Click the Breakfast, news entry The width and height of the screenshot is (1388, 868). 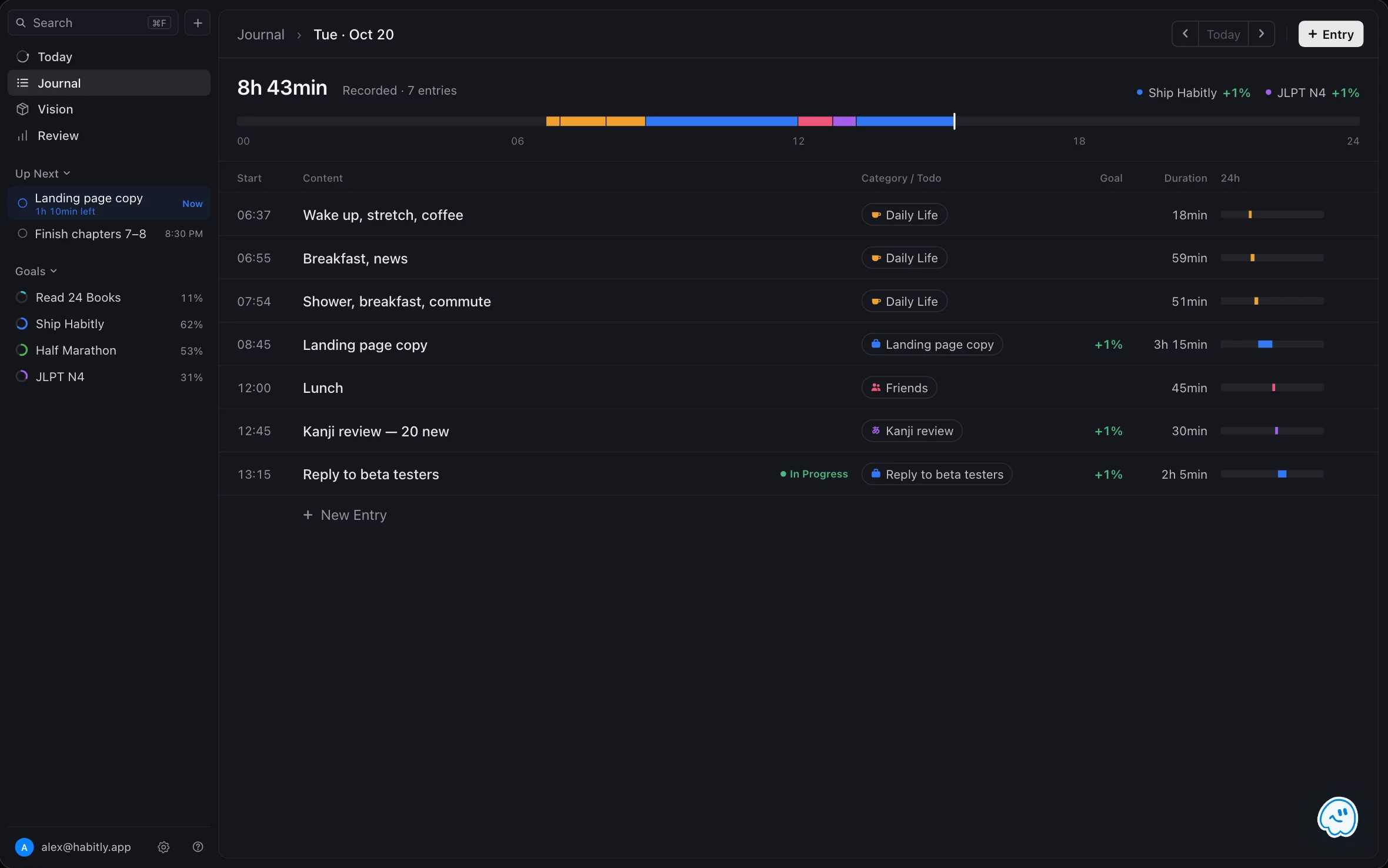[x=799, y=258]
